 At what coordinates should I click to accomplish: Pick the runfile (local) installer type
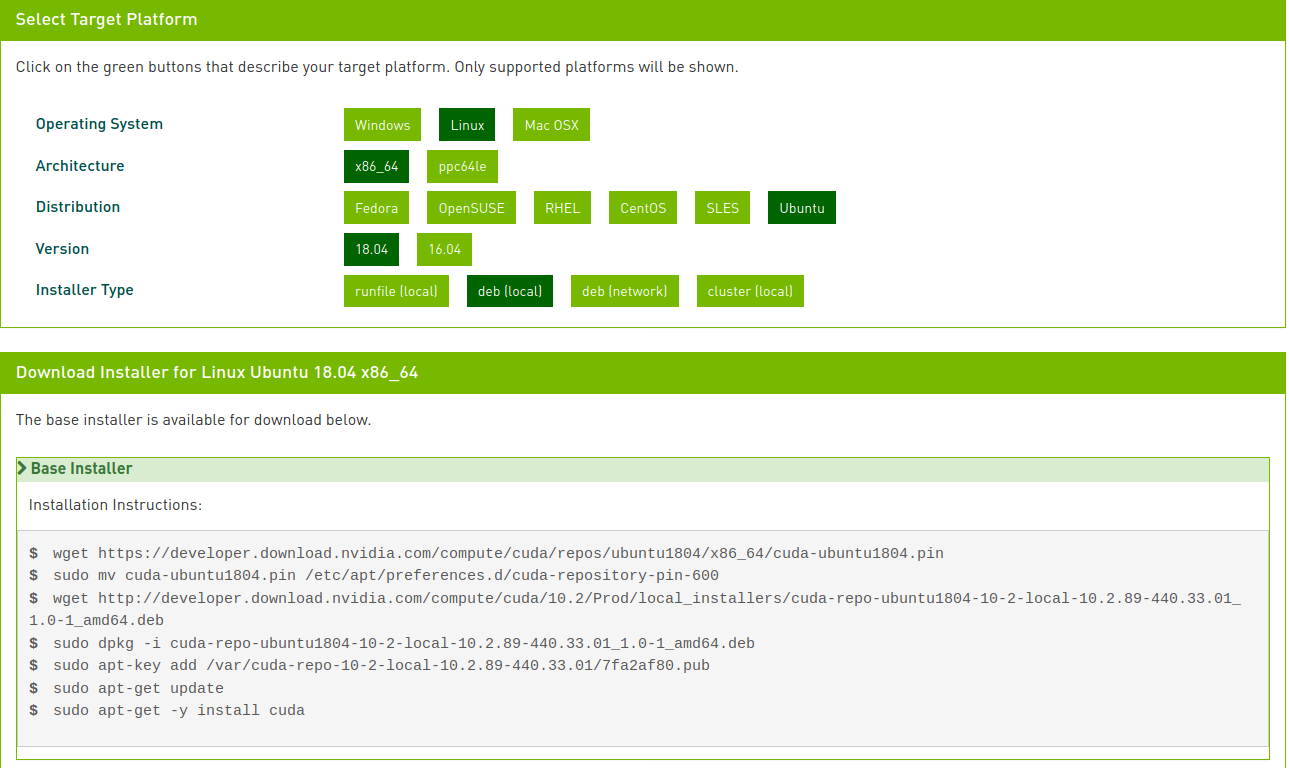coord(396,291)
